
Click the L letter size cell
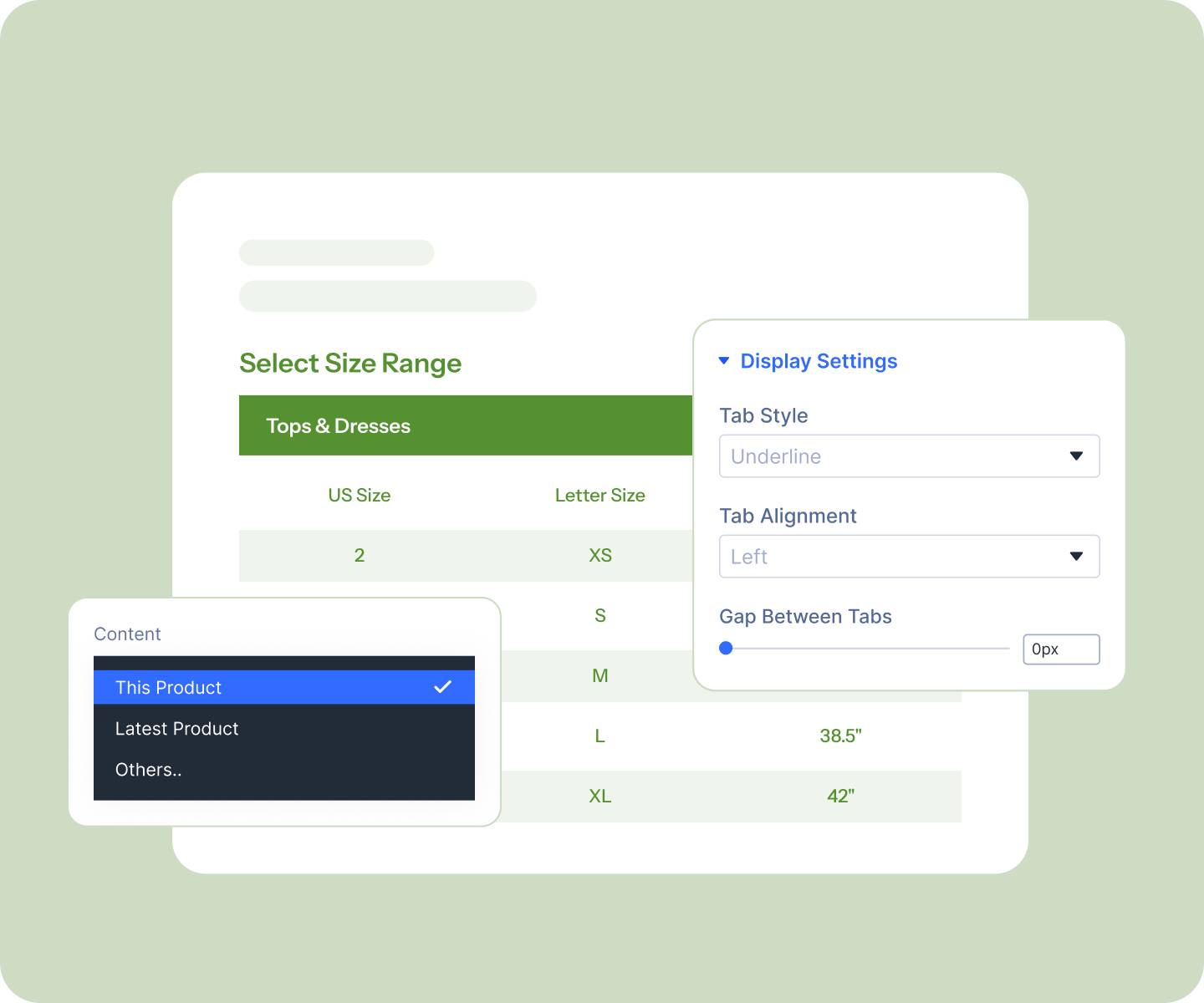coord(599,736)
